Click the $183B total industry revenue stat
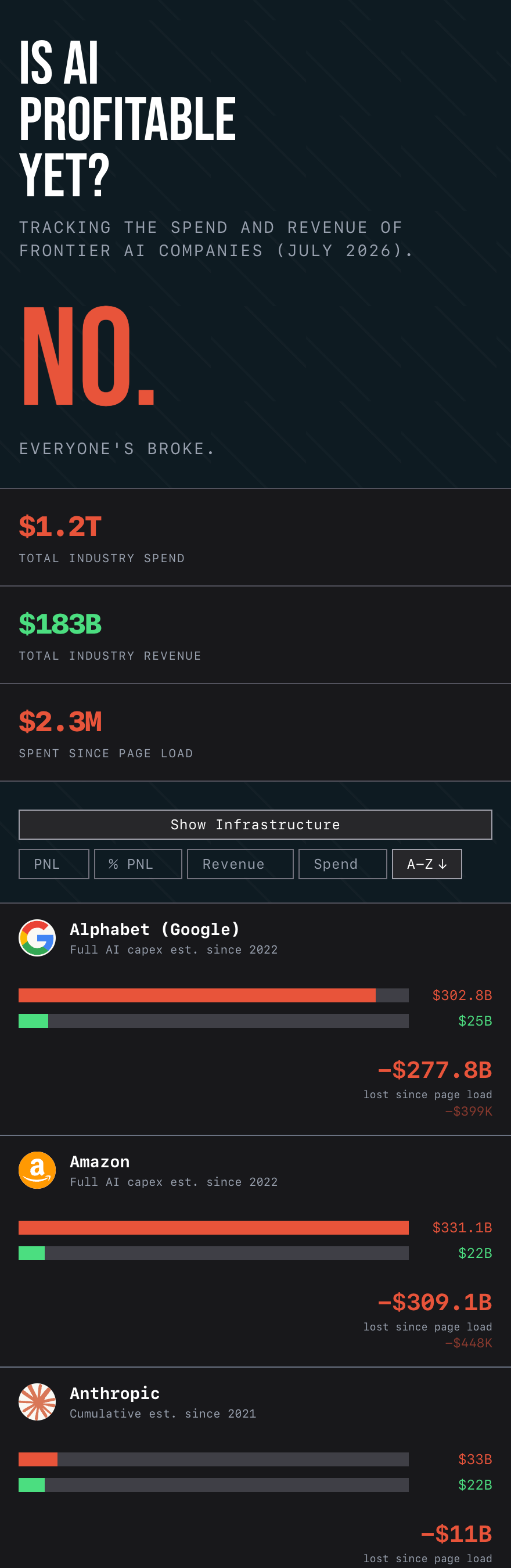Viewport: 511px width, 1568px height. pyautogui.click(x=60, y=624)
